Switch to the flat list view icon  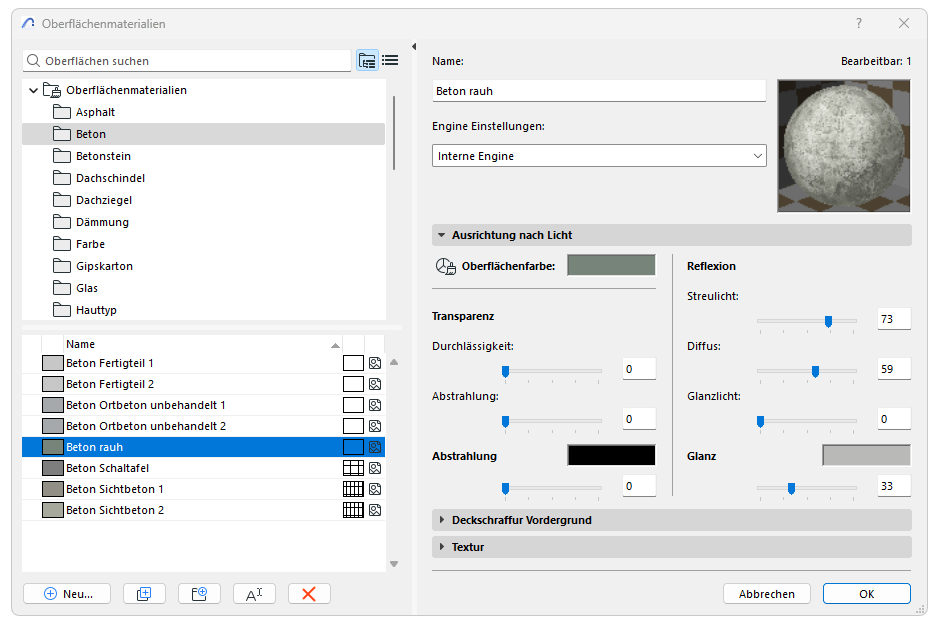pos(390,61)
